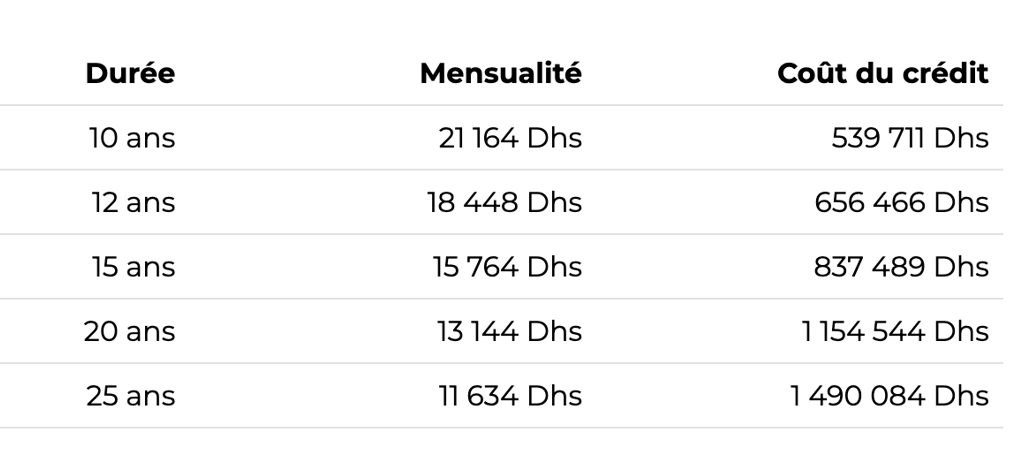Click the Durée column header
This screenshot has height=470, width=1024.
coord(130,73)
